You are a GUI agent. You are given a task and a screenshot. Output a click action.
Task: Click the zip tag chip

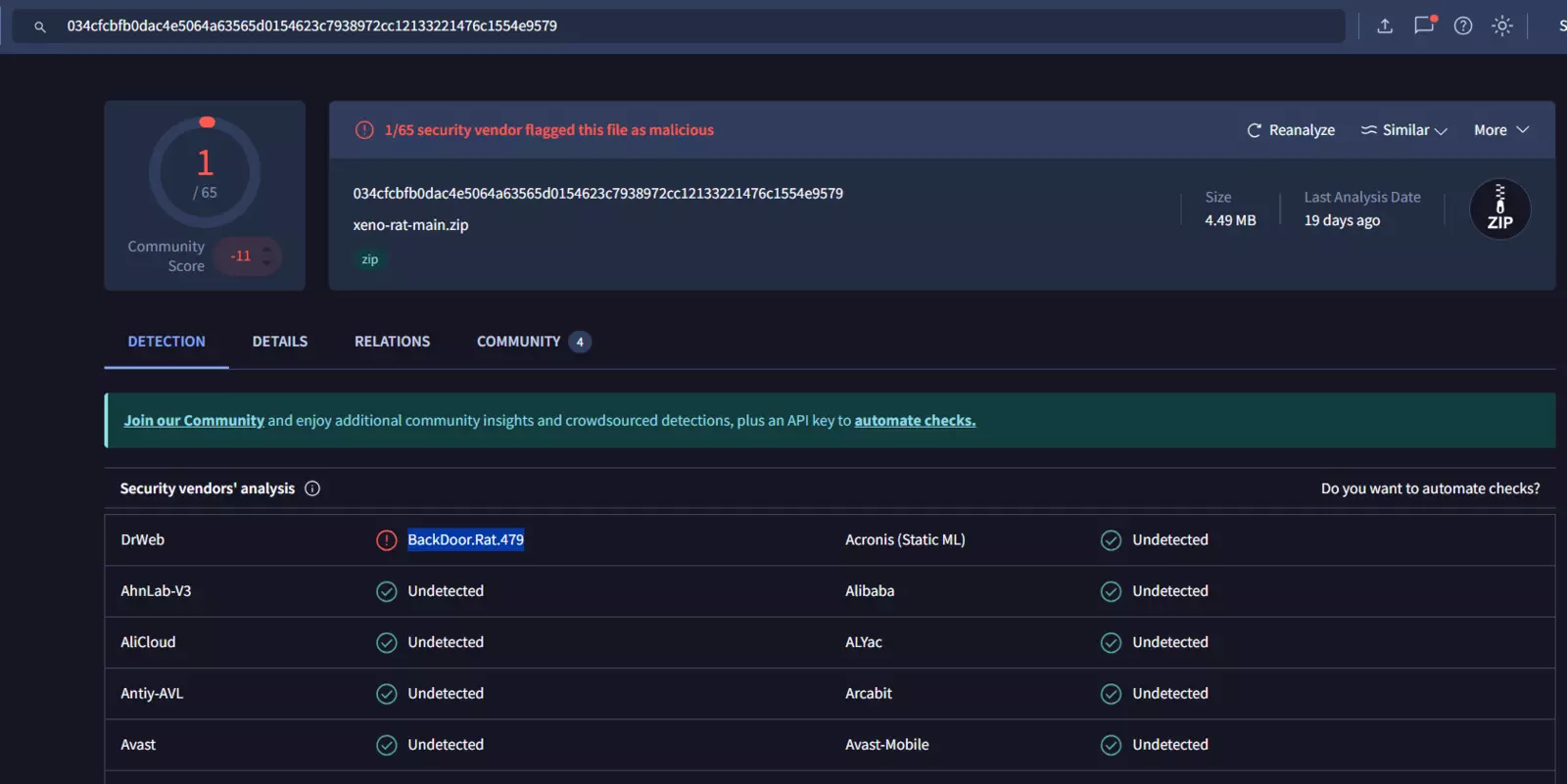(x=369, y=259)
